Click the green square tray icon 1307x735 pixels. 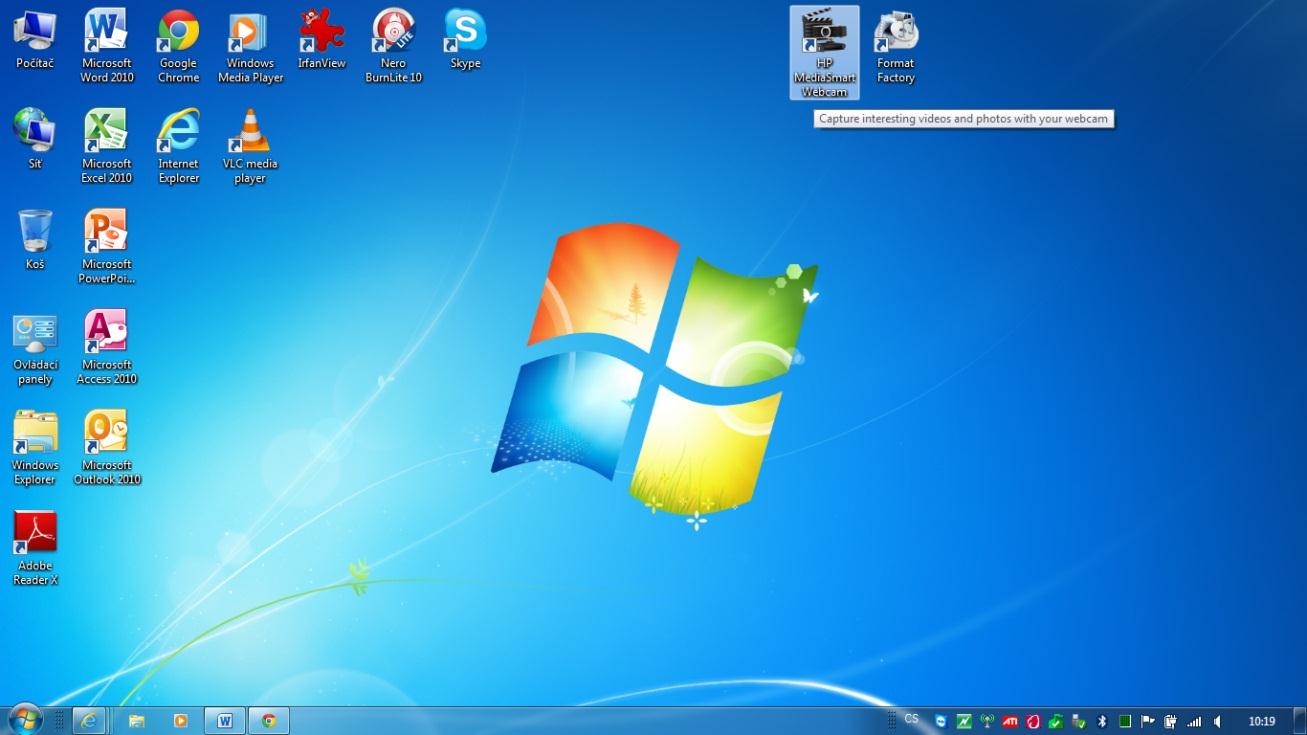click(x=1125, y=721)
